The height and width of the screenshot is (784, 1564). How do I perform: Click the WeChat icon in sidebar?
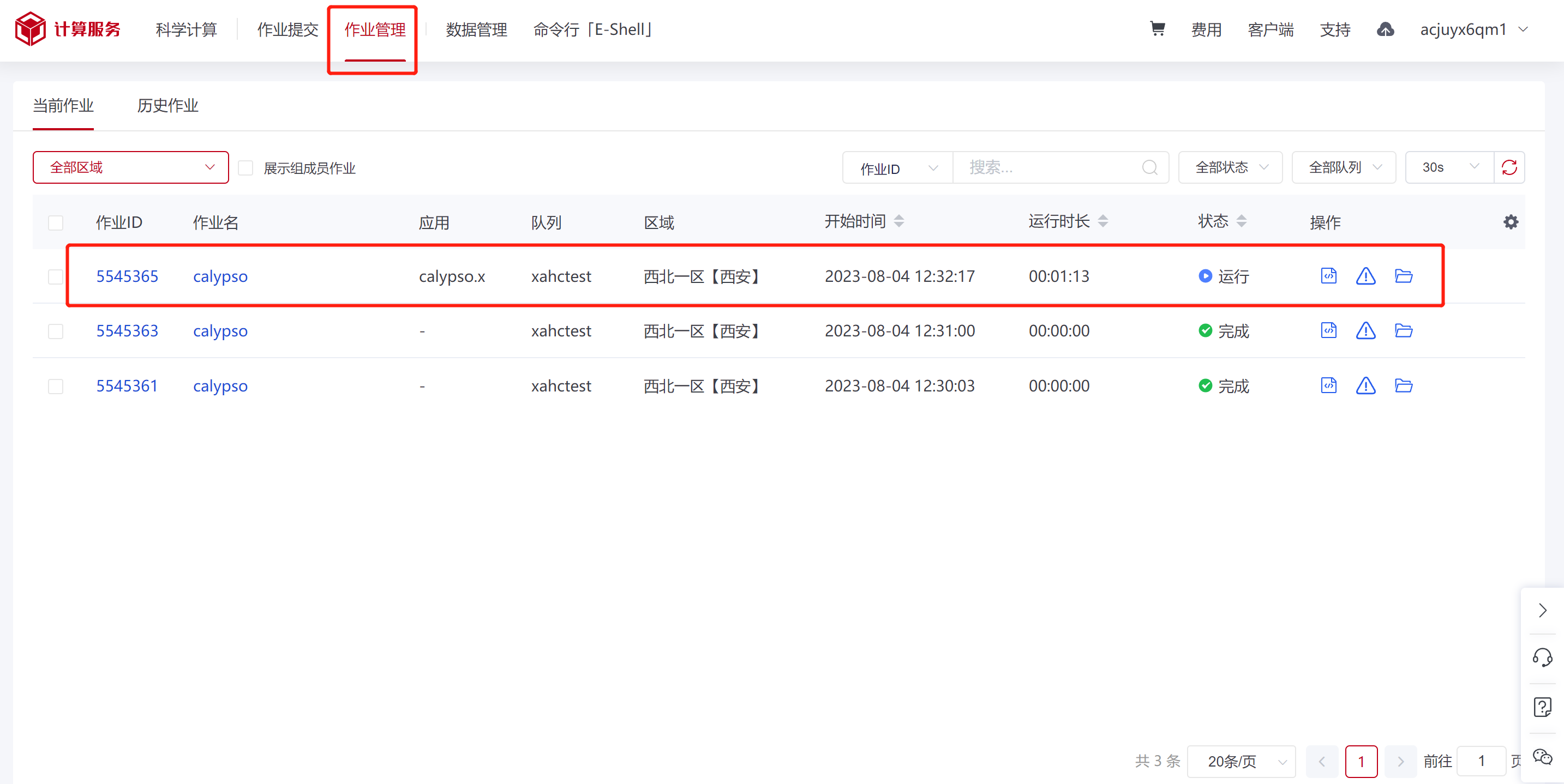[1542, 757]
